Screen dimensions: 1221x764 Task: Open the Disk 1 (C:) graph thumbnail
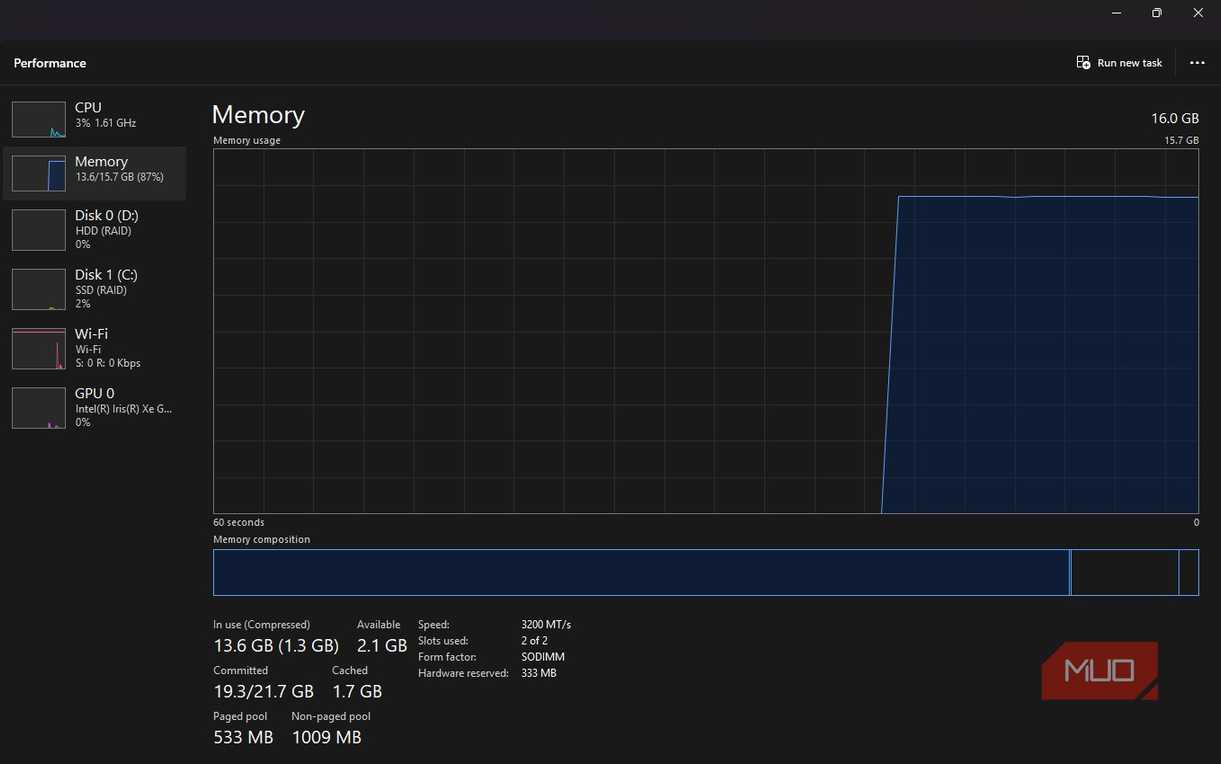(38, 289)
